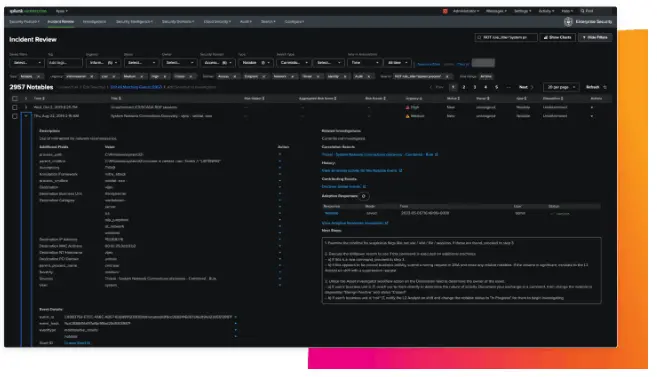Click the Add tags input field

tap(65, 63)
